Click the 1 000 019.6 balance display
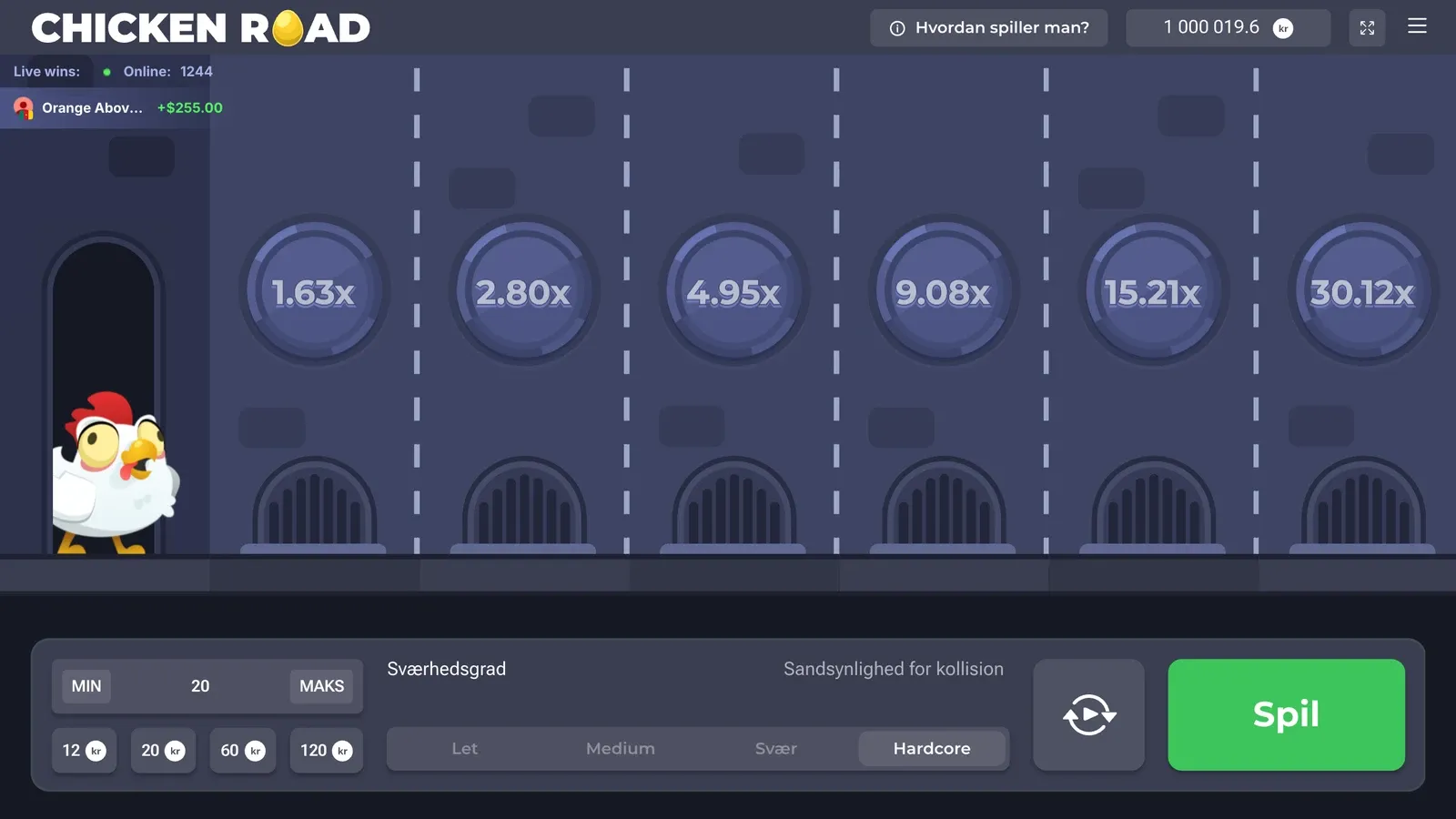This screenshot has height=819, width=1456. click(x=1228, y=28)
